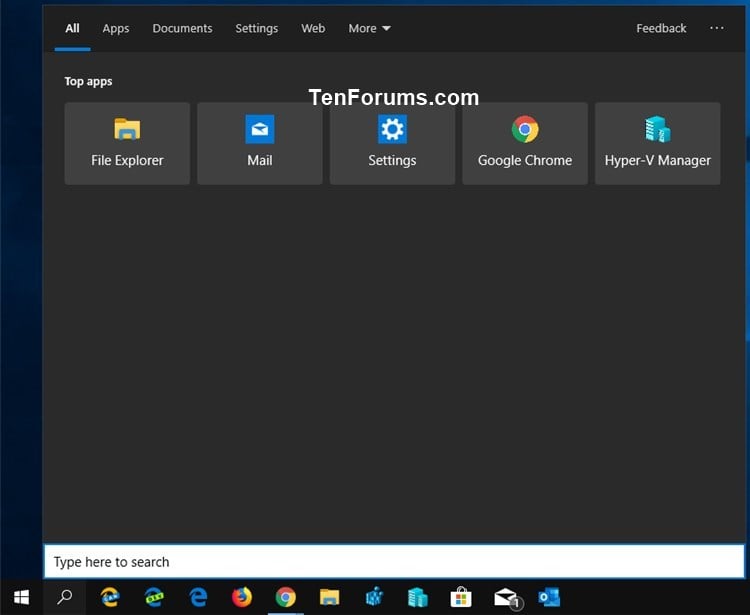Open the Settings tile in Top apps

[x=392, y=143]
